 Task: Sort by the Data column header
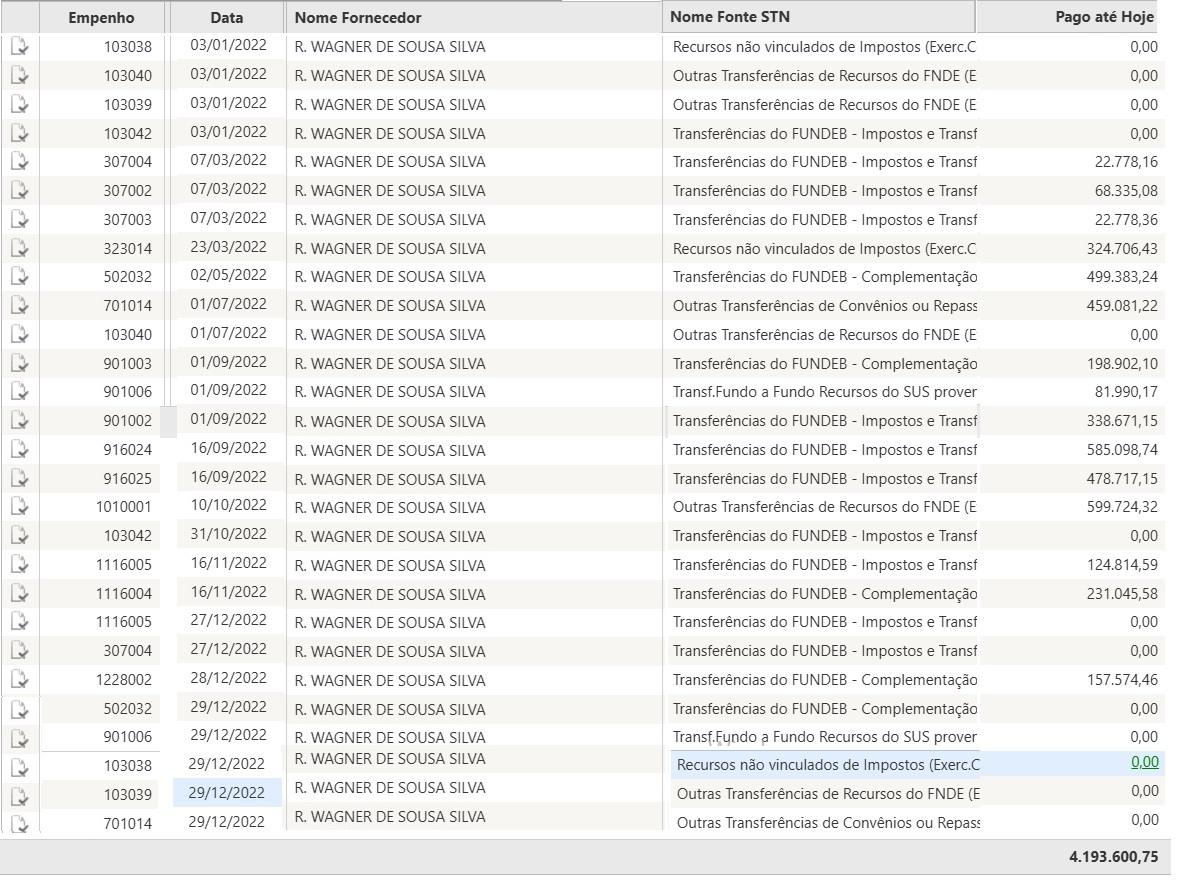(227, 18)
